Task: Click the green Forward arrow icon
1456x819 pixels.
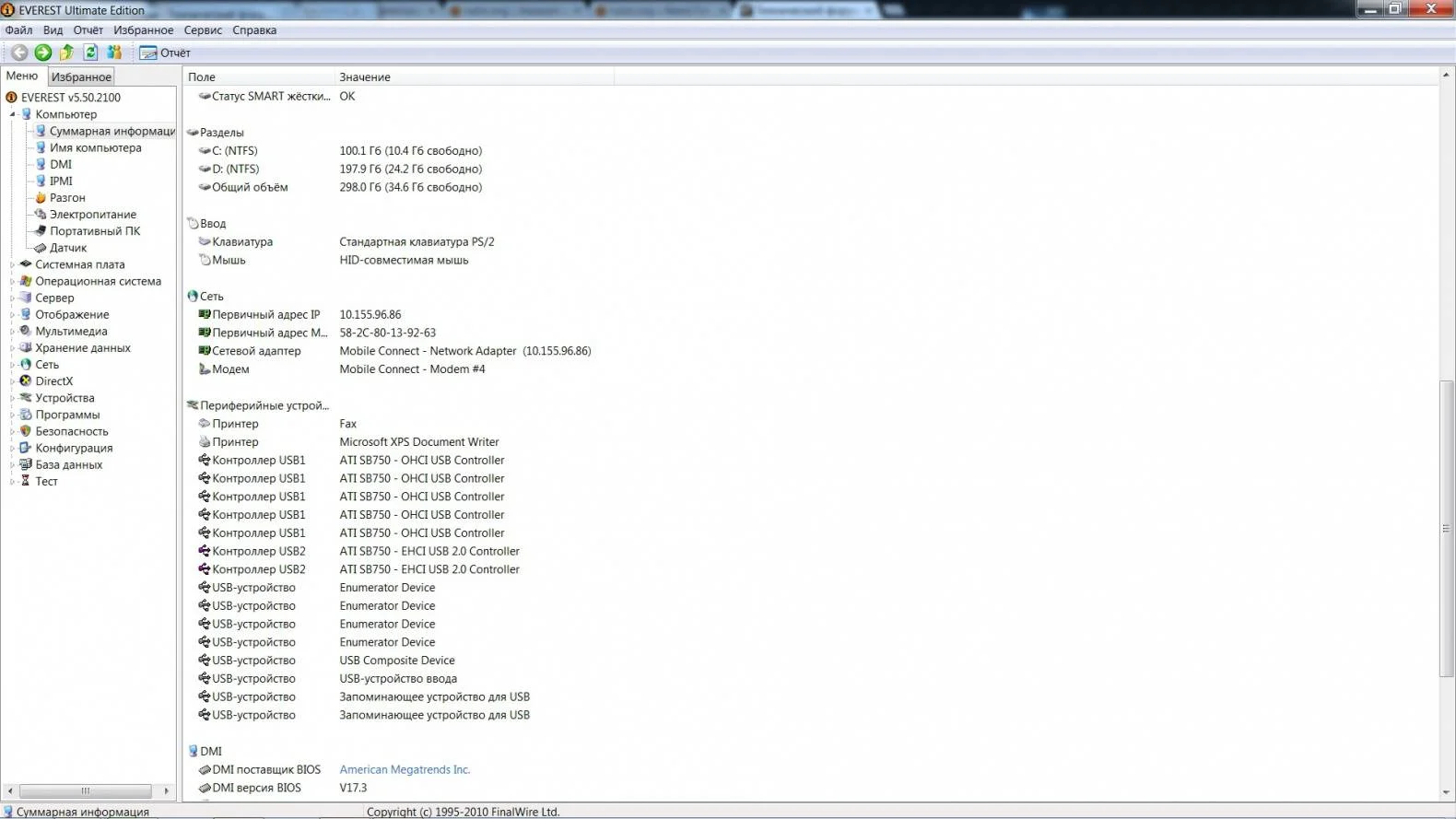Action: [x=42, y=53]
